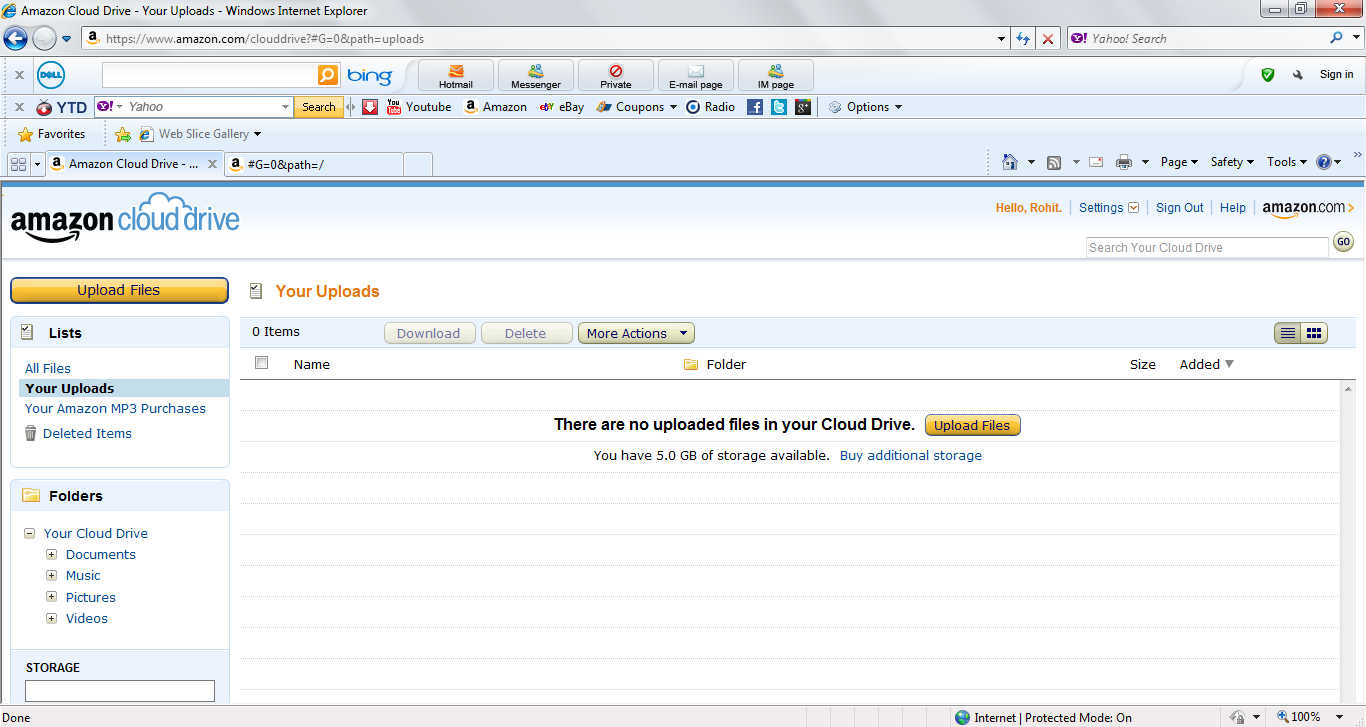Click the Download button above the file list
The image size is (1366, 727).
point(429,333)
